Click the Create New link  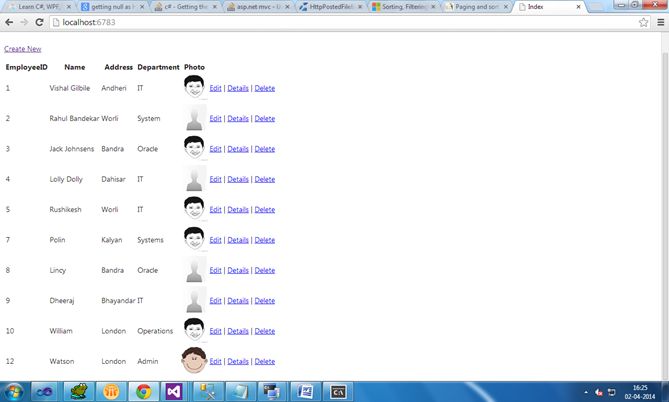tap(23, 49)
